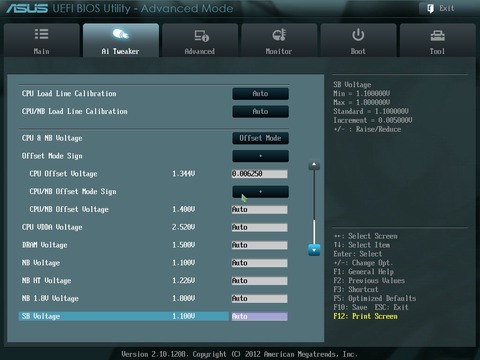Switch to the Ai Tweaker tab
The width and height of the screenshot is (480, 360).
(121, 40)
